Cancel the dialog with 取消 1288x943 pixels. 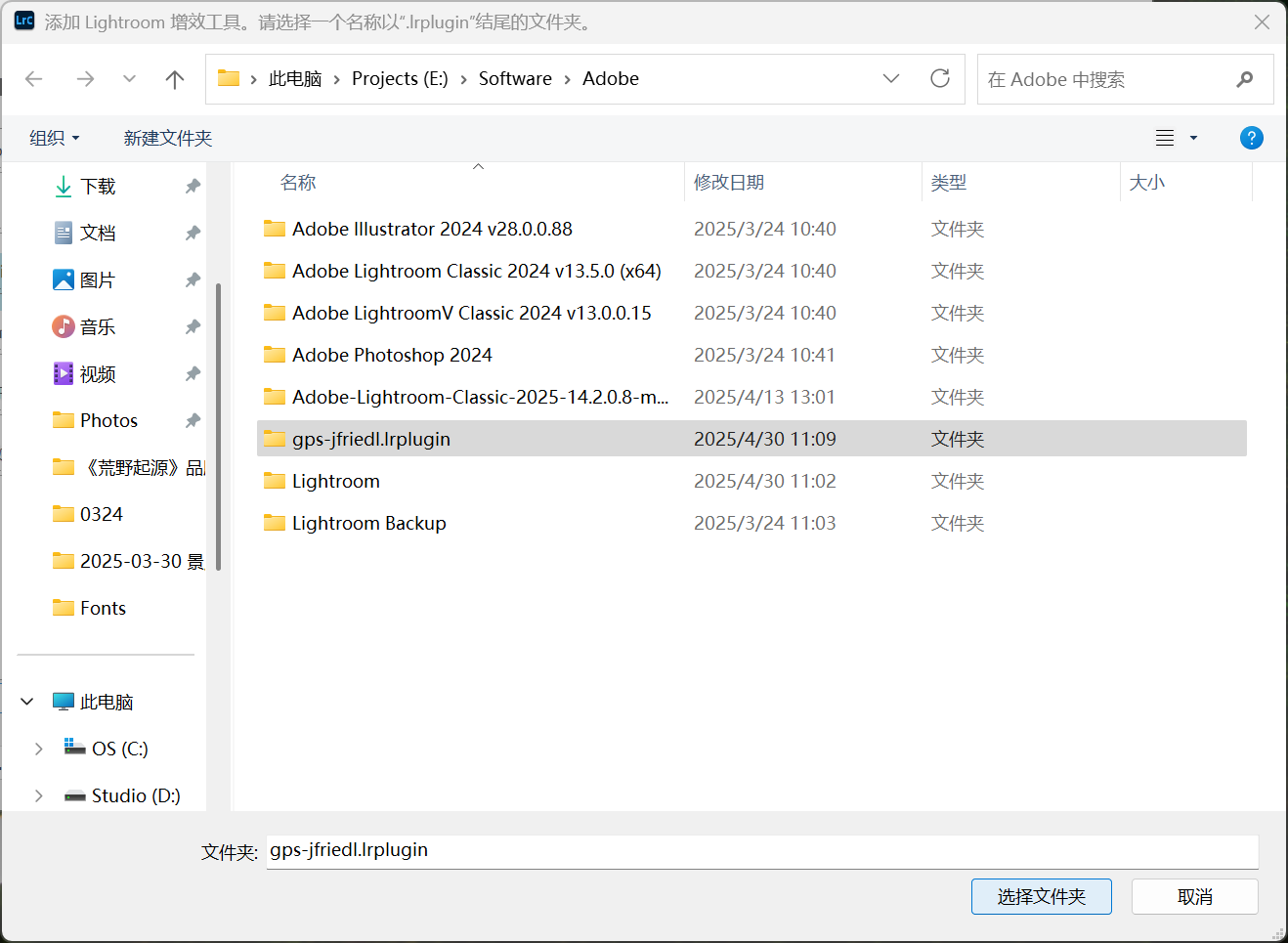(1195, 896)
